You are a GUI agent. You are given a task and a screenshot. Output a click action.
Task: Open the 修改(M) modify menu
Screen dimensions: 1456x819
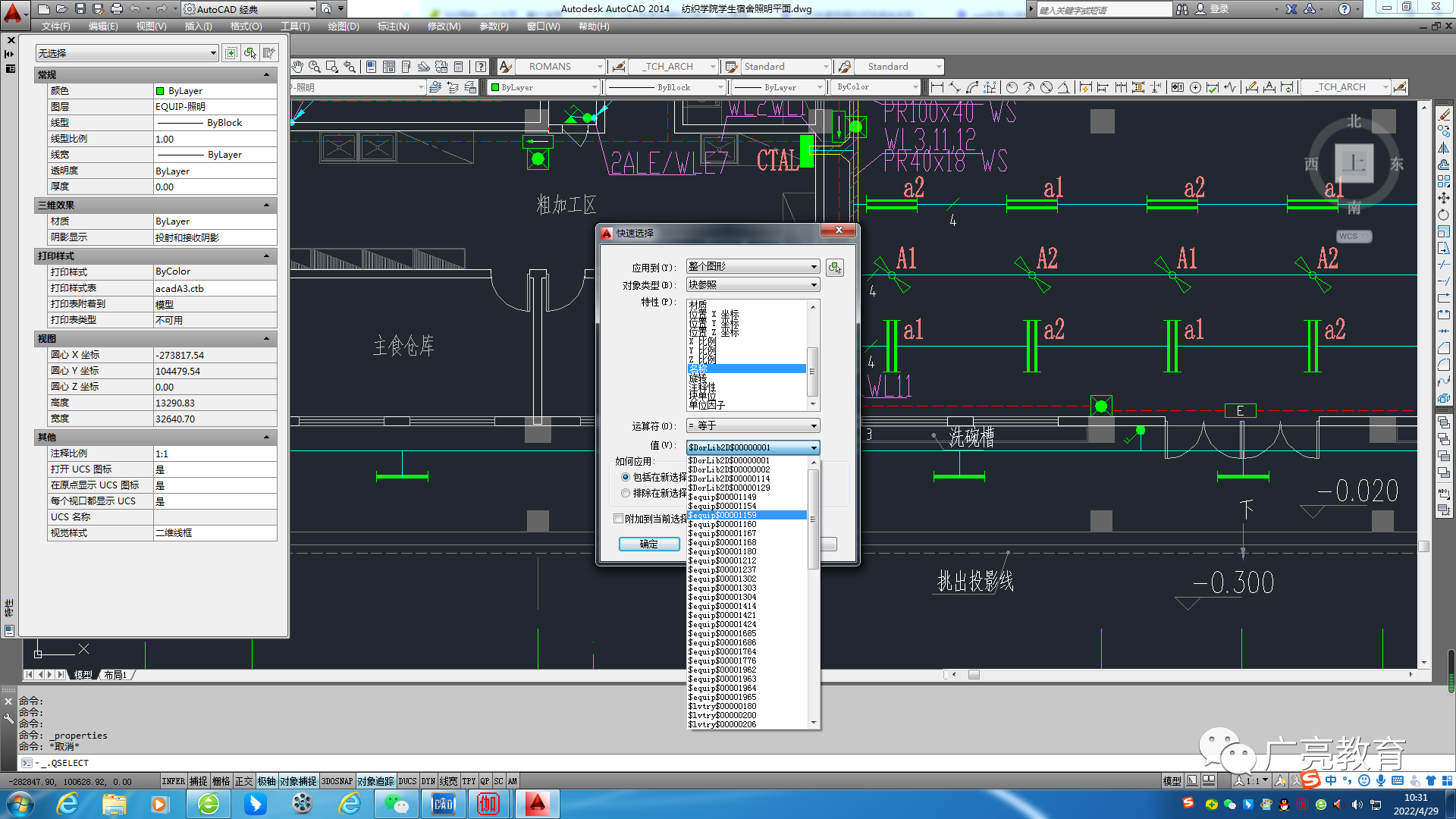444,27
